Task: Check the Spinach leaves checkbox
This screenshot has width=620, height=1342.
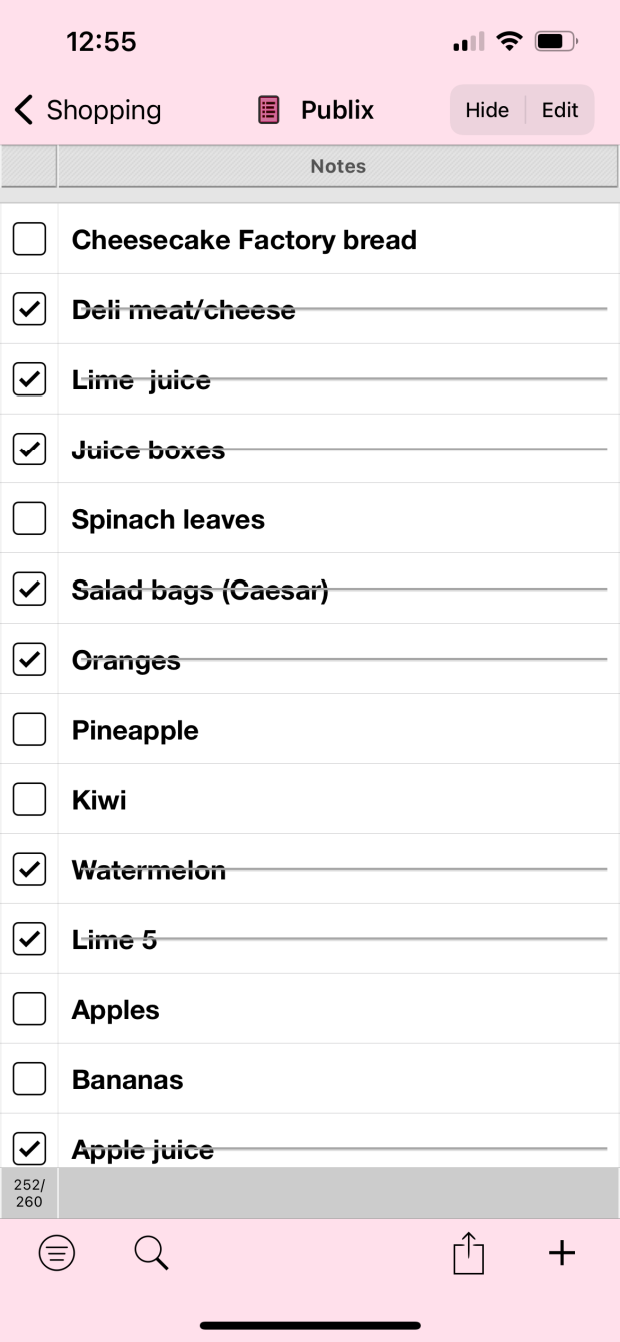Action: pyautogui.click(x=29, y=519)
